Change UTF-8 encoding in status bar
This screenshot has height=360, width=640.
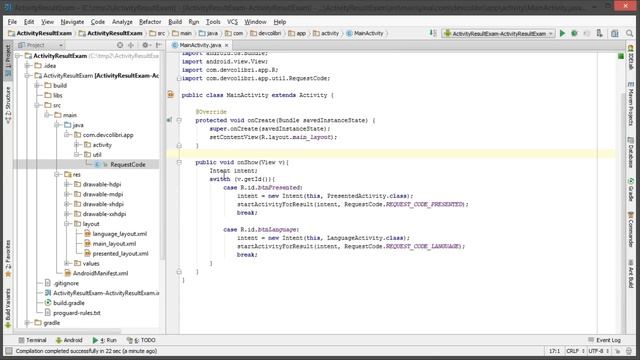point(599,351)
